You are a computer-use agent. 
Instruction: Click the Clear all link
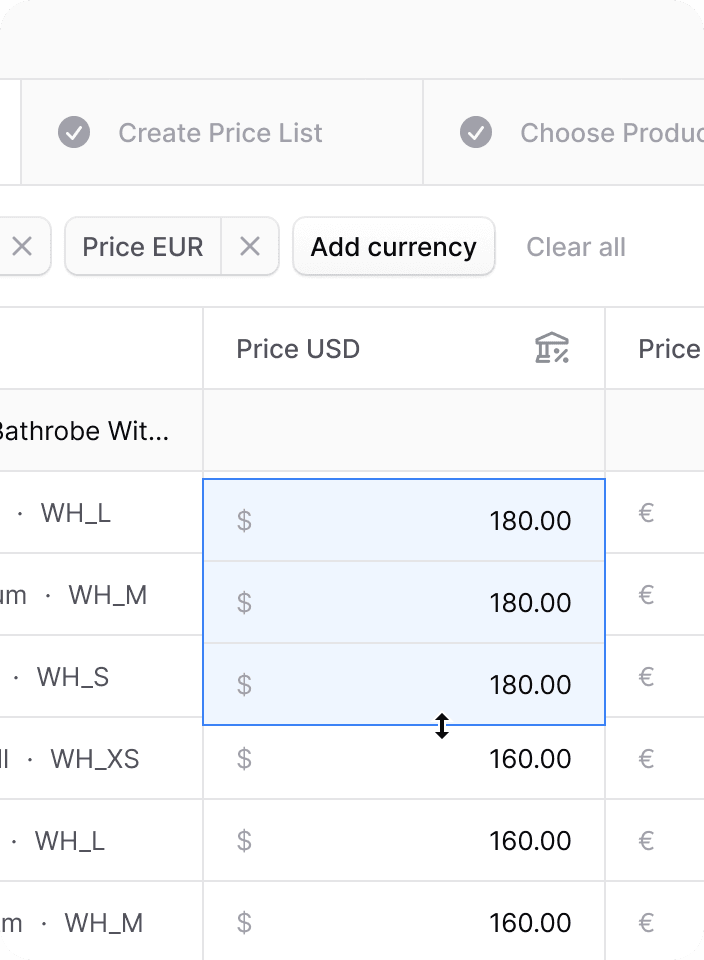[x=575, y=247]
